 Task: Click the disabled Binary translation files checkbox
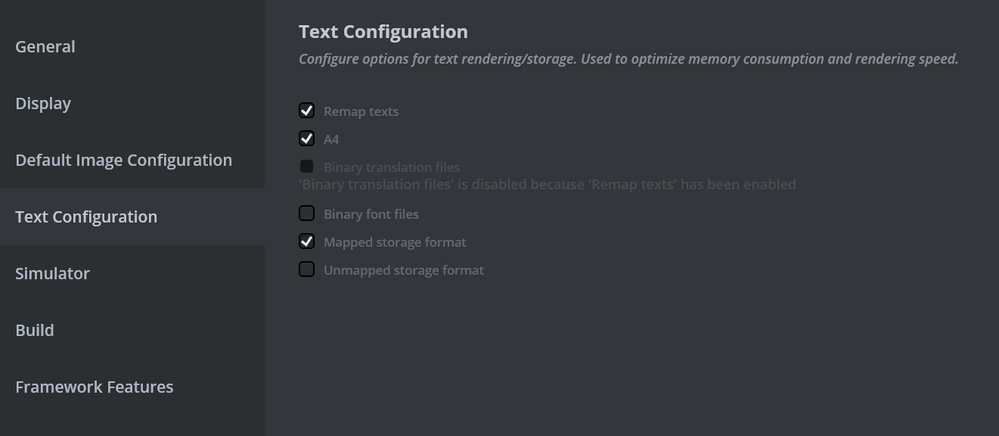point(307,167)
